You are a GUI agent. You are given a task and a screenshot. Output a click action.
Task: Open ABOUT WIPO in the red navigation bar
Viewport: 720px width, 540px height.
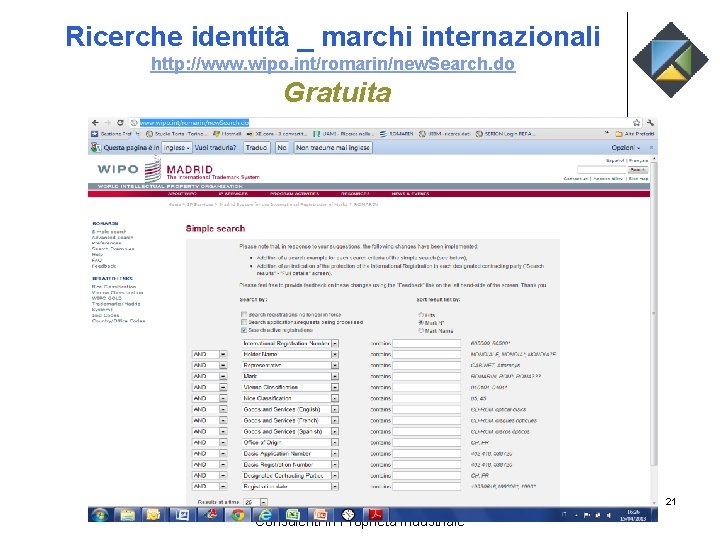tap(183, 194)
